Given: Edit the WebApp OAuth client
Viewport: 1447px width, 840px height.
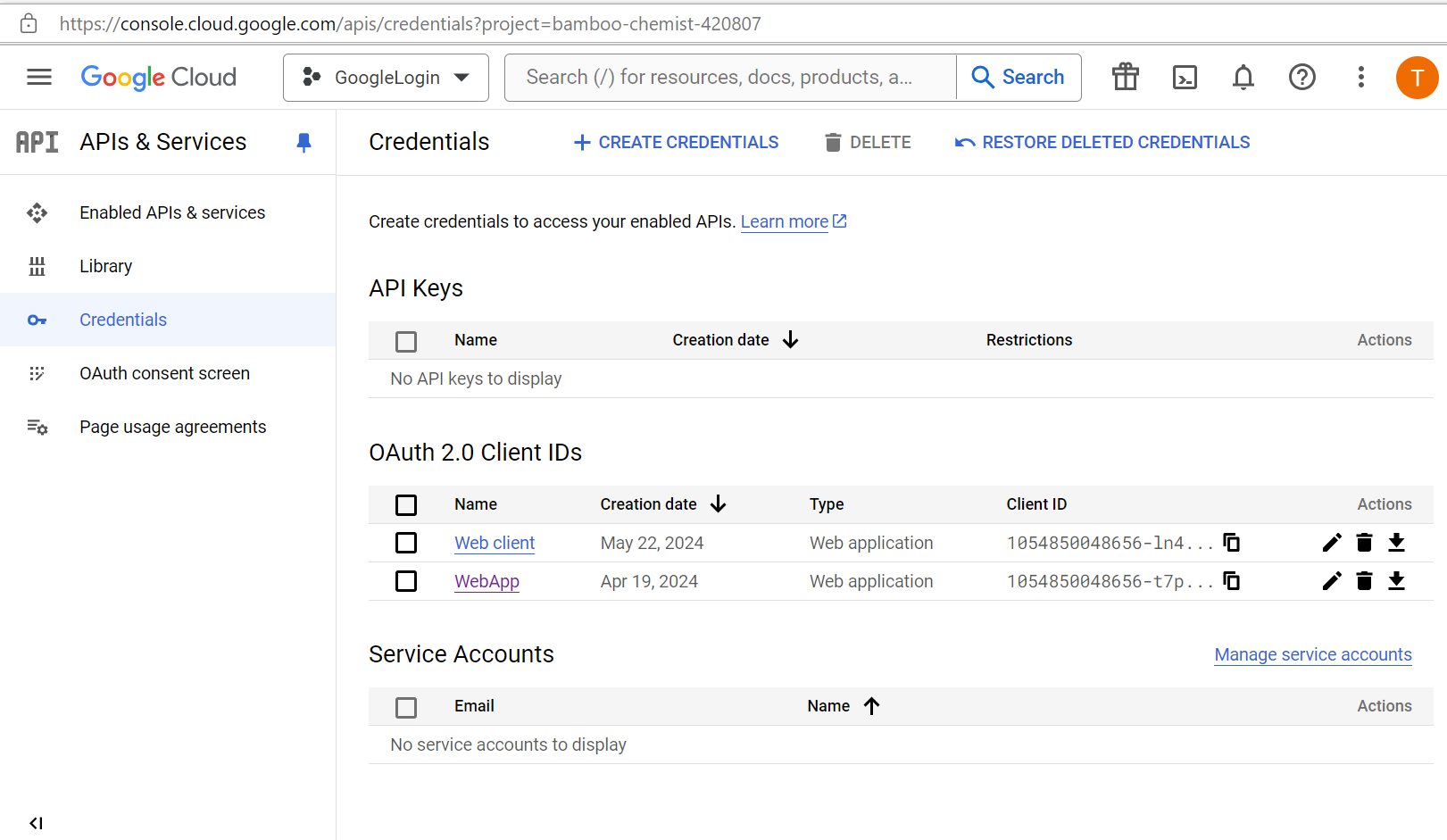Looking at the screenshot, I should pos(1331,581).
